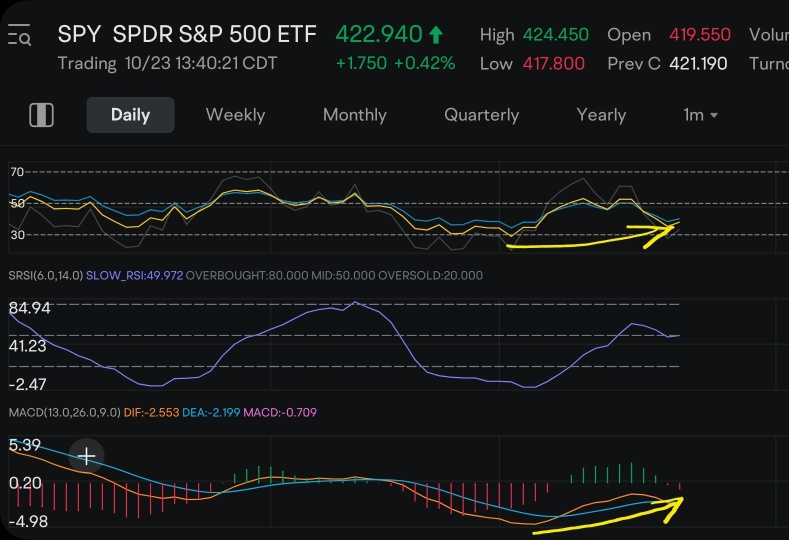Click the Open value 419.550

coord(699,35)
